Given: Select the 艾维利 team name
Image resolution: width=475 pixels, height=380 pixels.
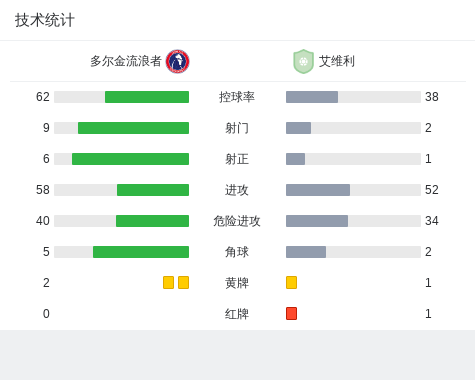Looking at the screenshot, I should (x=337, y=61).
